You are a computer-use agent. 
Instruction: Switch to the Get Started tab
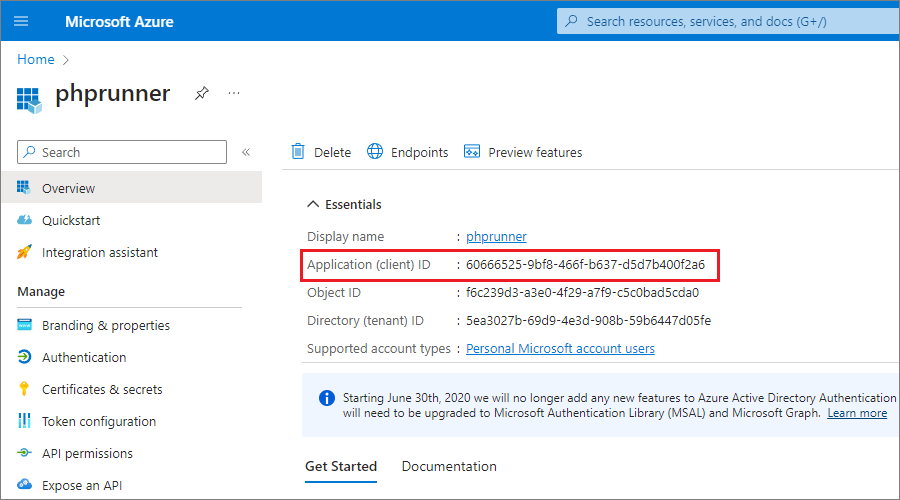click(x=341, y=467)
